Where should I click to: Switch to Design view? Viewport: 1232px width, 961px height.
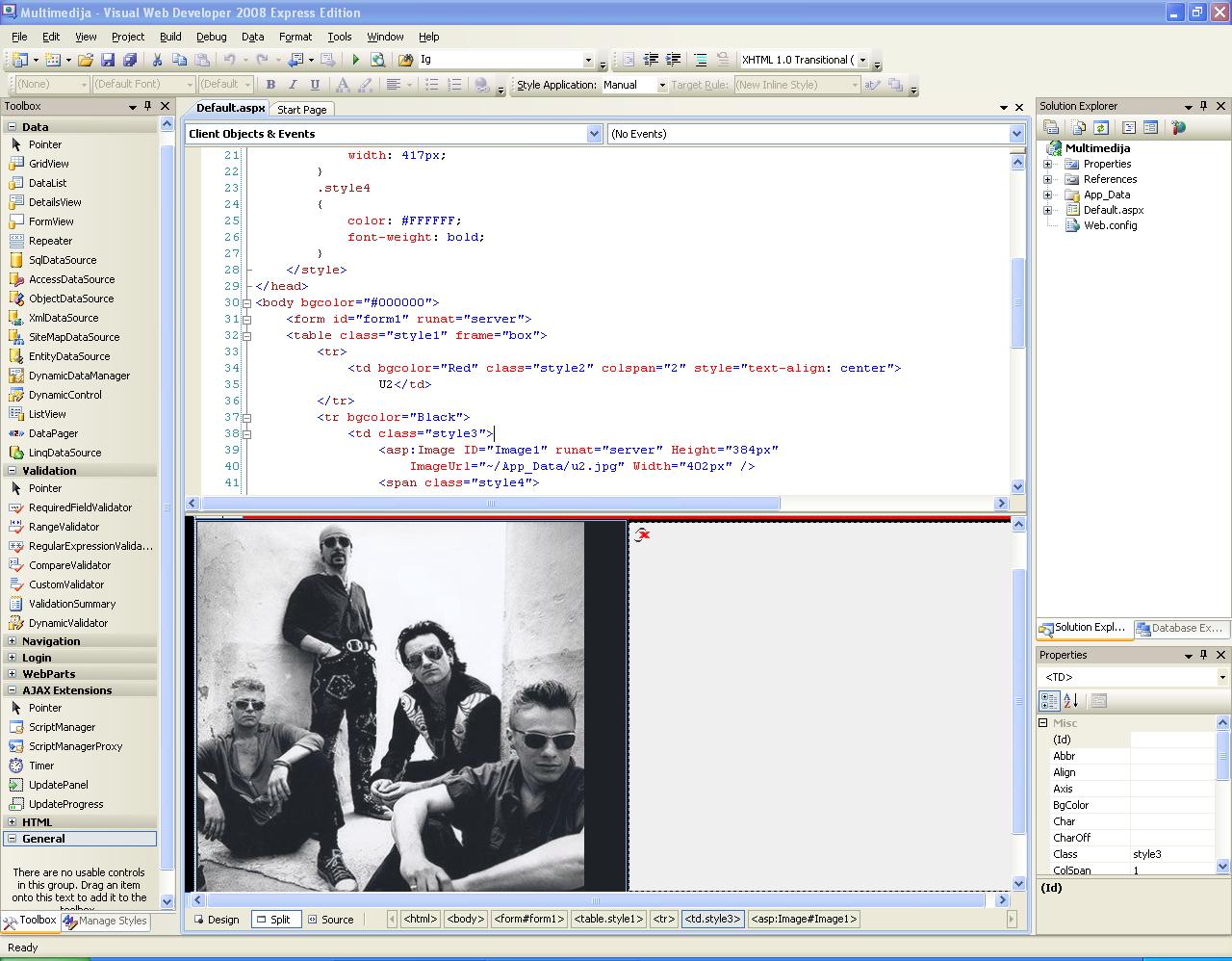point(217,920)
